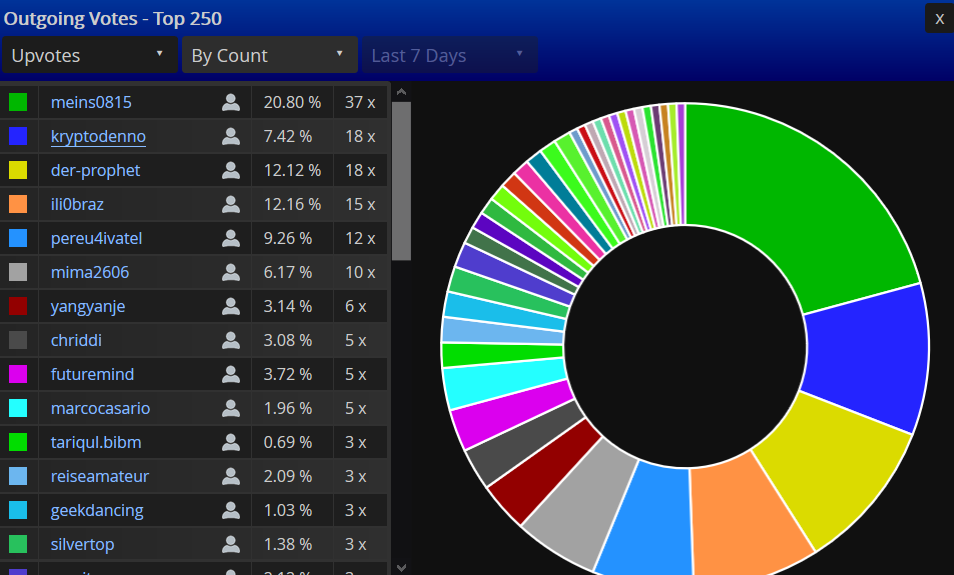Click the person icon in futuremind row
Image resolution: width=954 pixels, height=575 pixels.
tap(231, 374)
